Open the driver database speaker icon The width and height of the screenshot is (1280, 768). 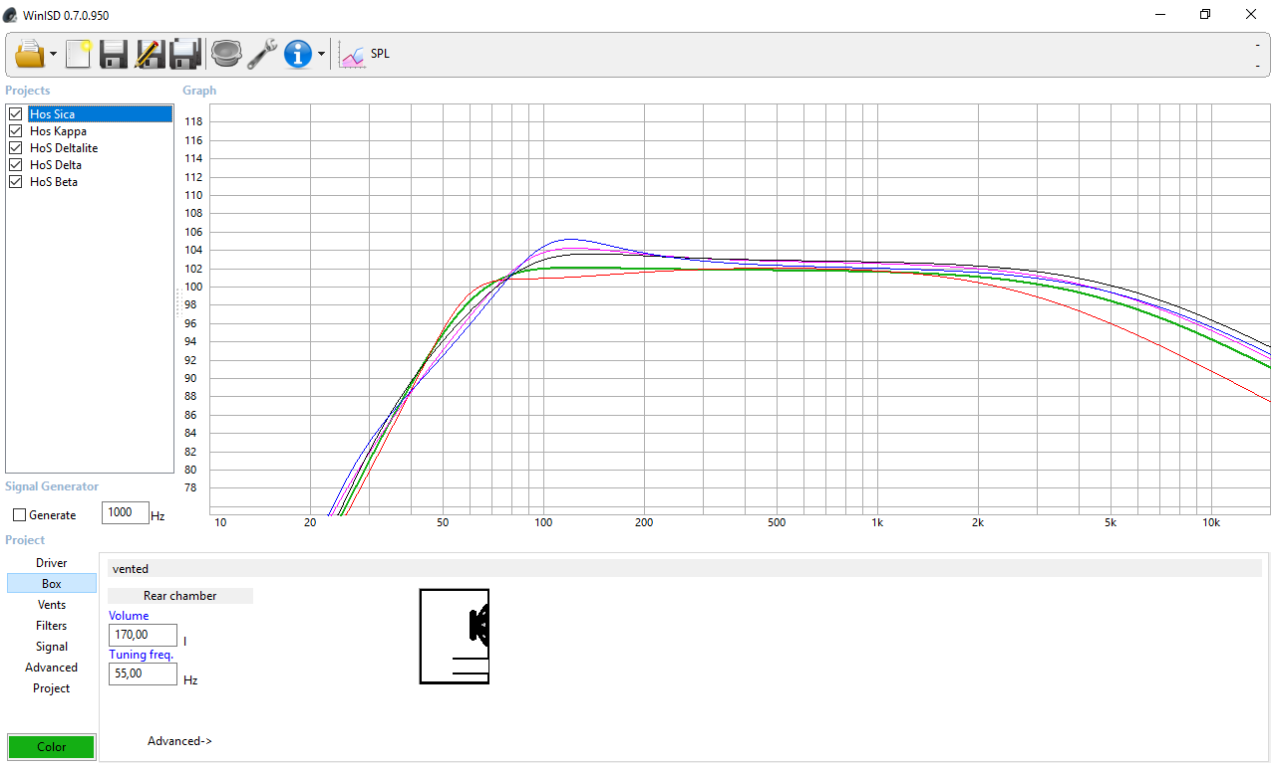point(227,53)
